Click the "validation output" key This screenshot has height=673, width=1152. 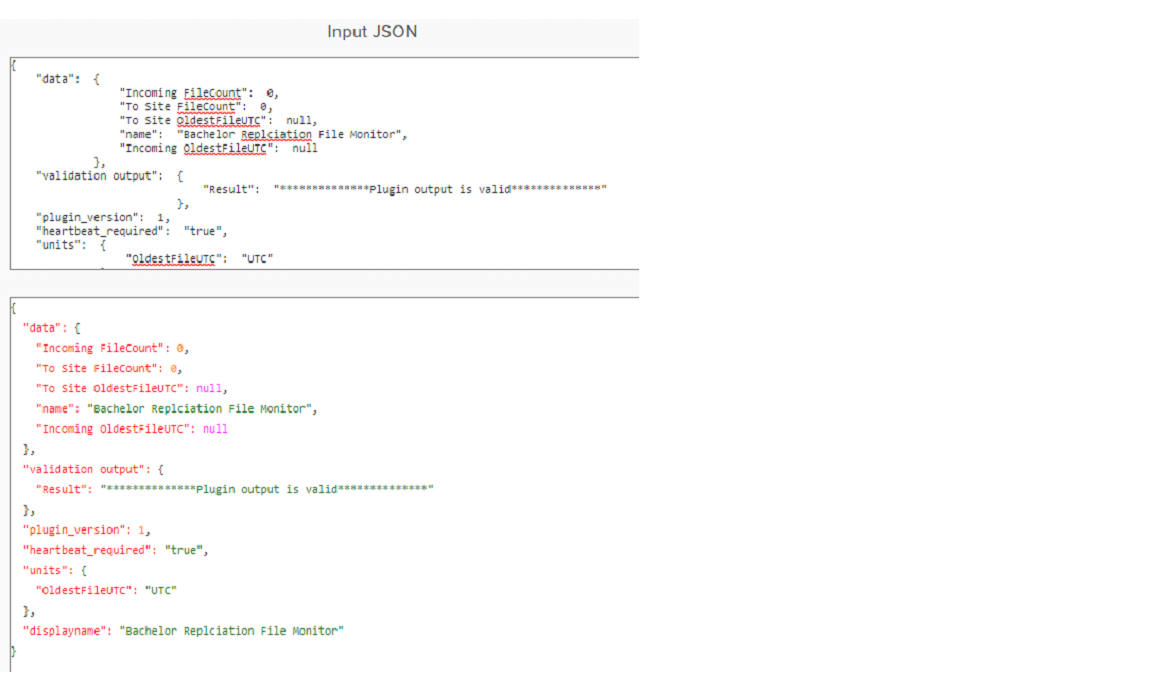tap(100, 175)
